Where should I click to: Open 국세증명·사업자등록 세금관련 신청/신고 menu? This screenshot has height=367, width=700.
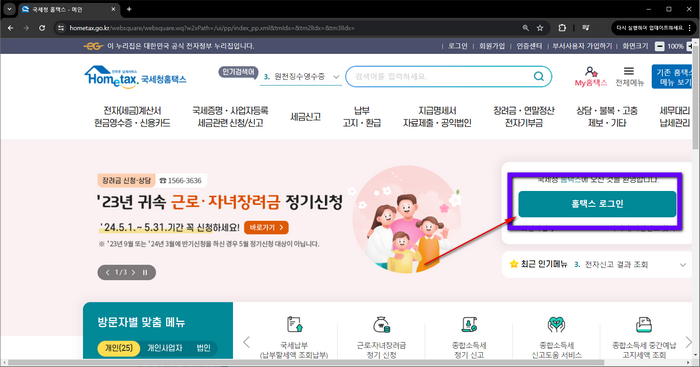tap(230, 117)
